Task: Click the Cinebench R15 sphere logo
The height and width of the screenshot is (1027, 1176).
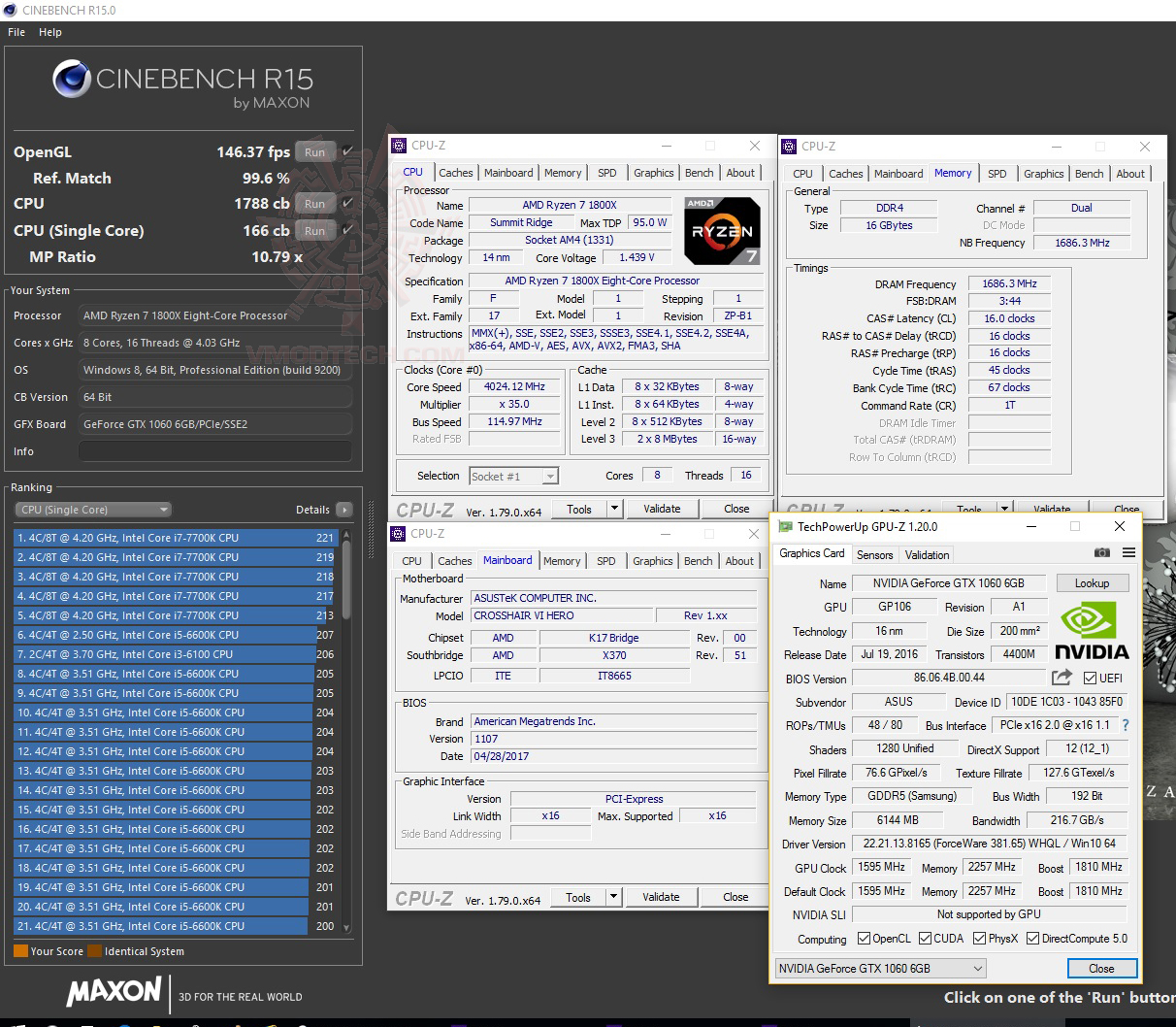Action: [x=72, y=80]
